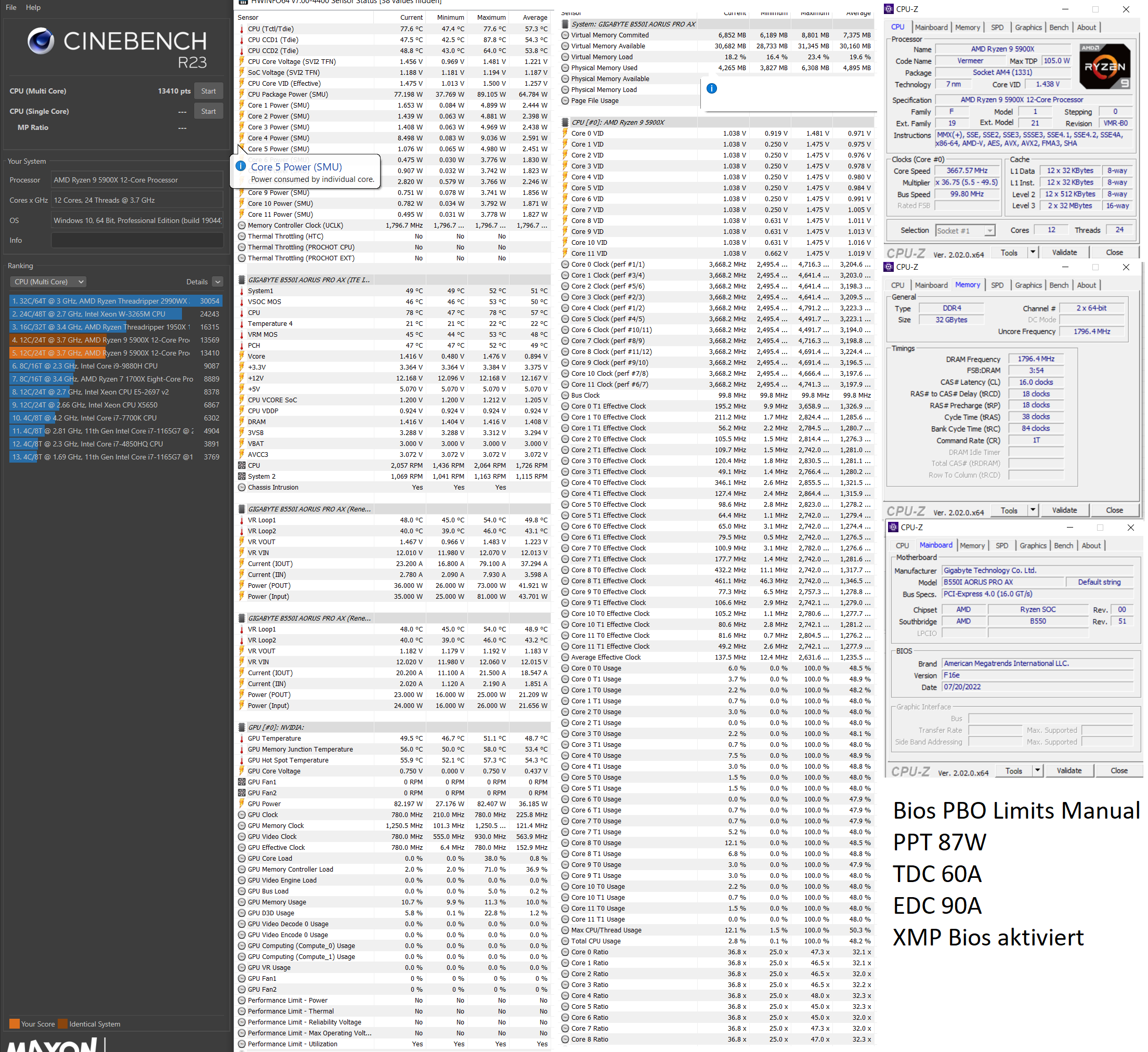The height and width of the screenshot is (1052, 1148).
Task: Expand the ranking Details dropdown arrow
Action: tap(217, 281)
